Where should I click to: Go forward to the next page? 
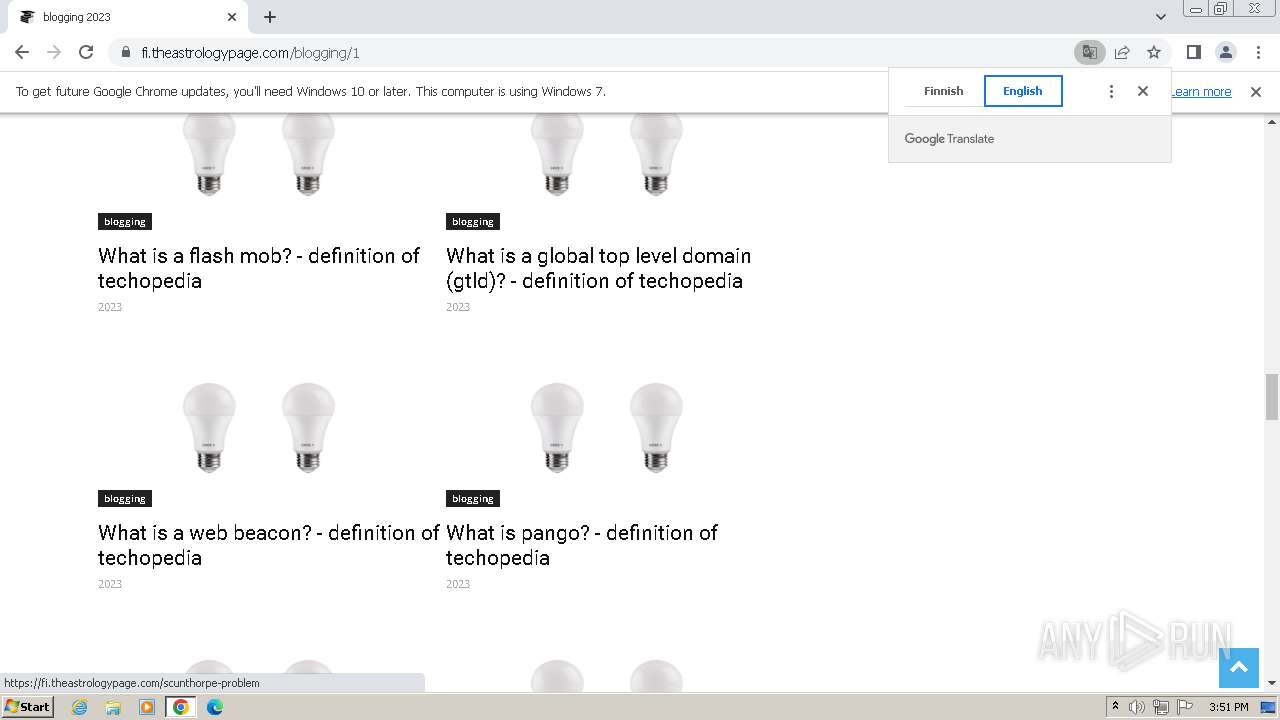click(54, 52)
